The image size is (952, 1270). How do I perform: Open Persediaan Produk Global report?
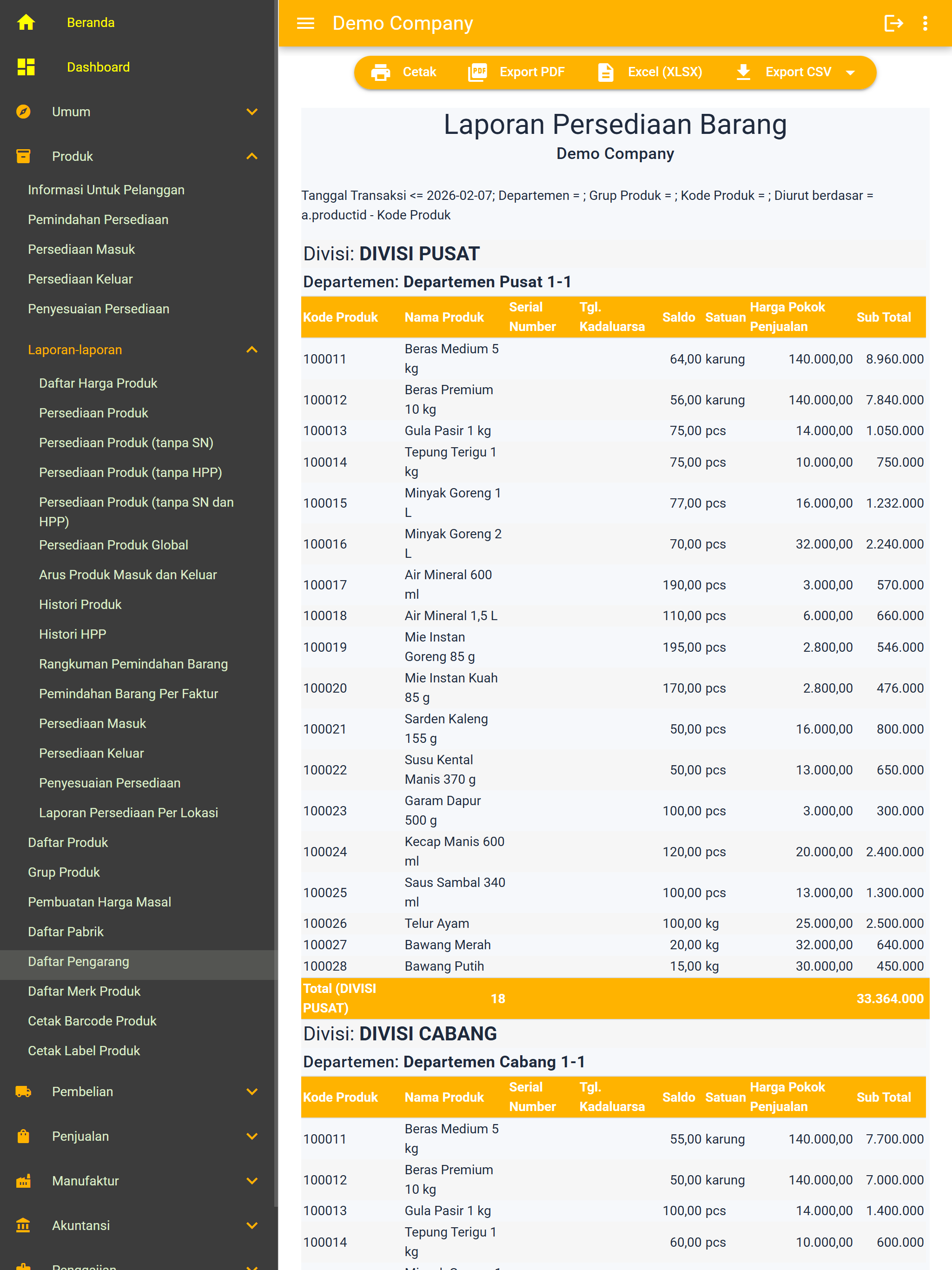pyautogui.click(x=114, y=545)
